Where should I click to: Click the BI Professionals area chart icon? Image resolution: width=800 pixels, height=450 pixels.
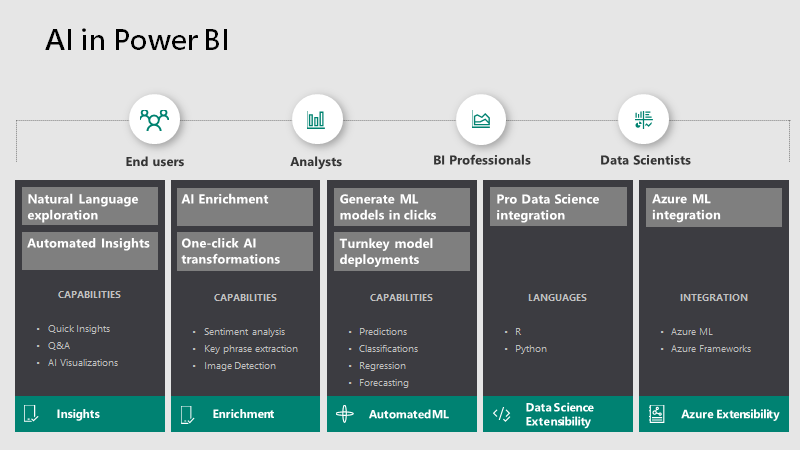point(481,119)
